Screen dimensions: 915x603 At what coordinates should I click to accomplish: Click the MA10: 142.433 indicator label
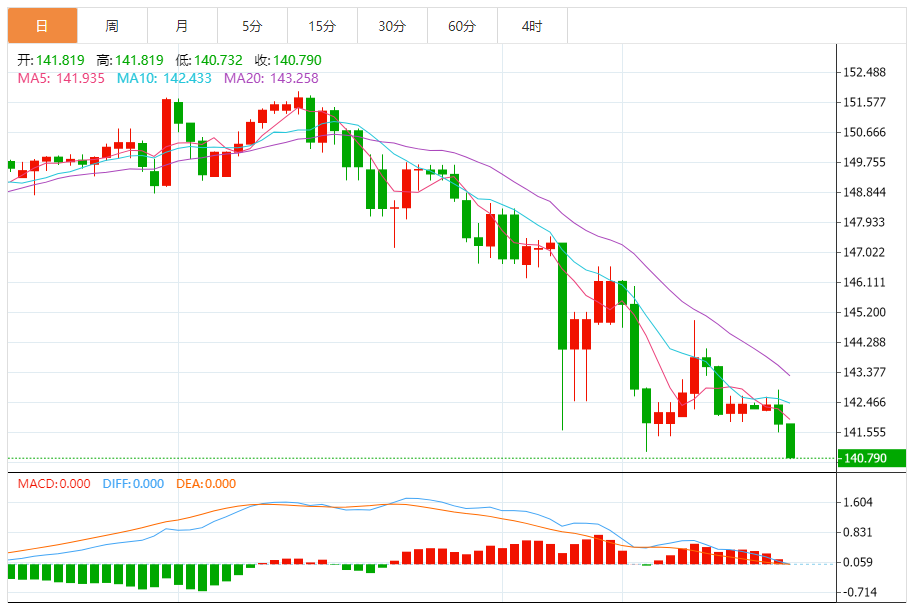164,78
